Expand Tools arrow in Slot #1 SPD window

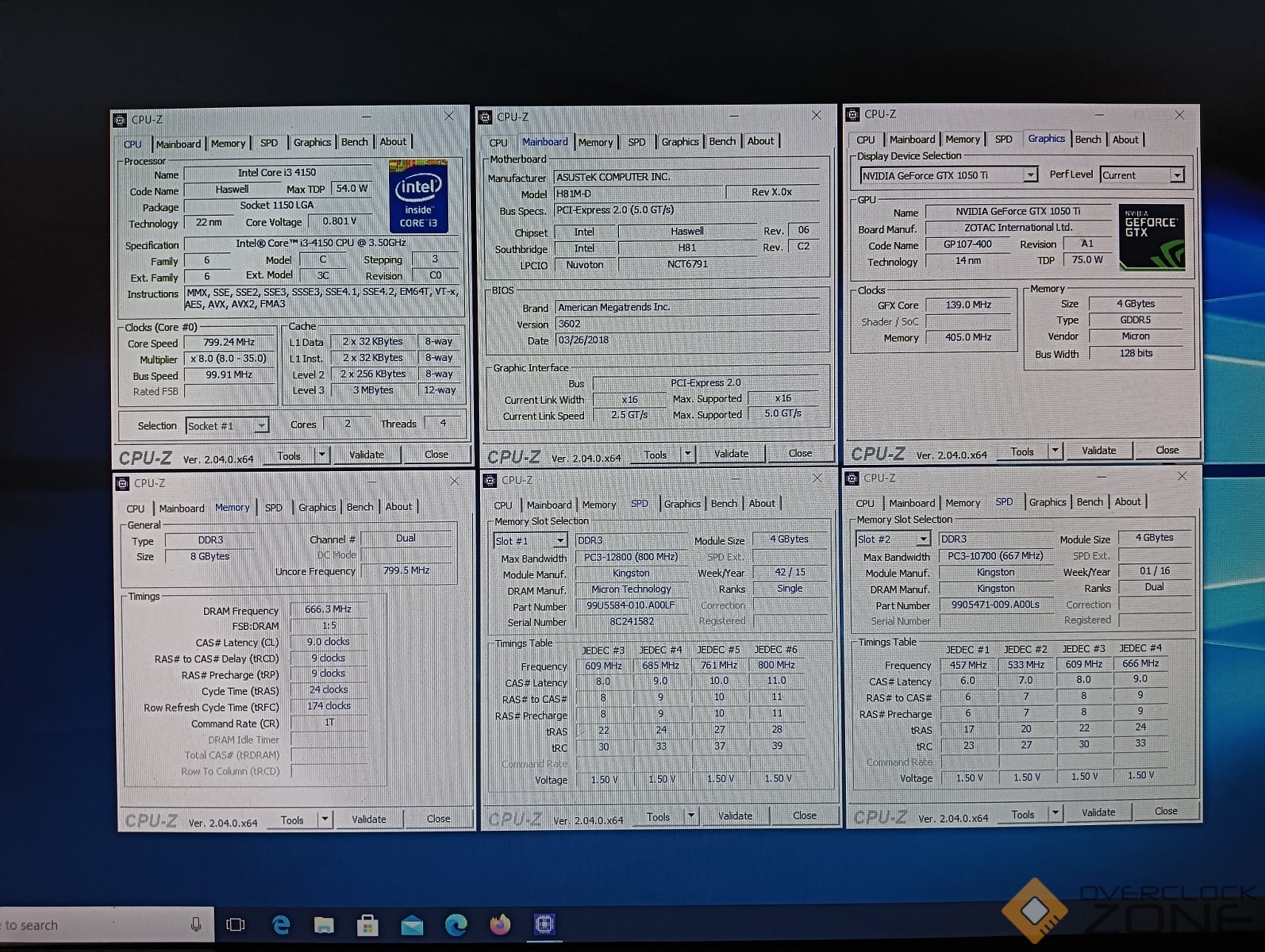[x=691, y=816]
